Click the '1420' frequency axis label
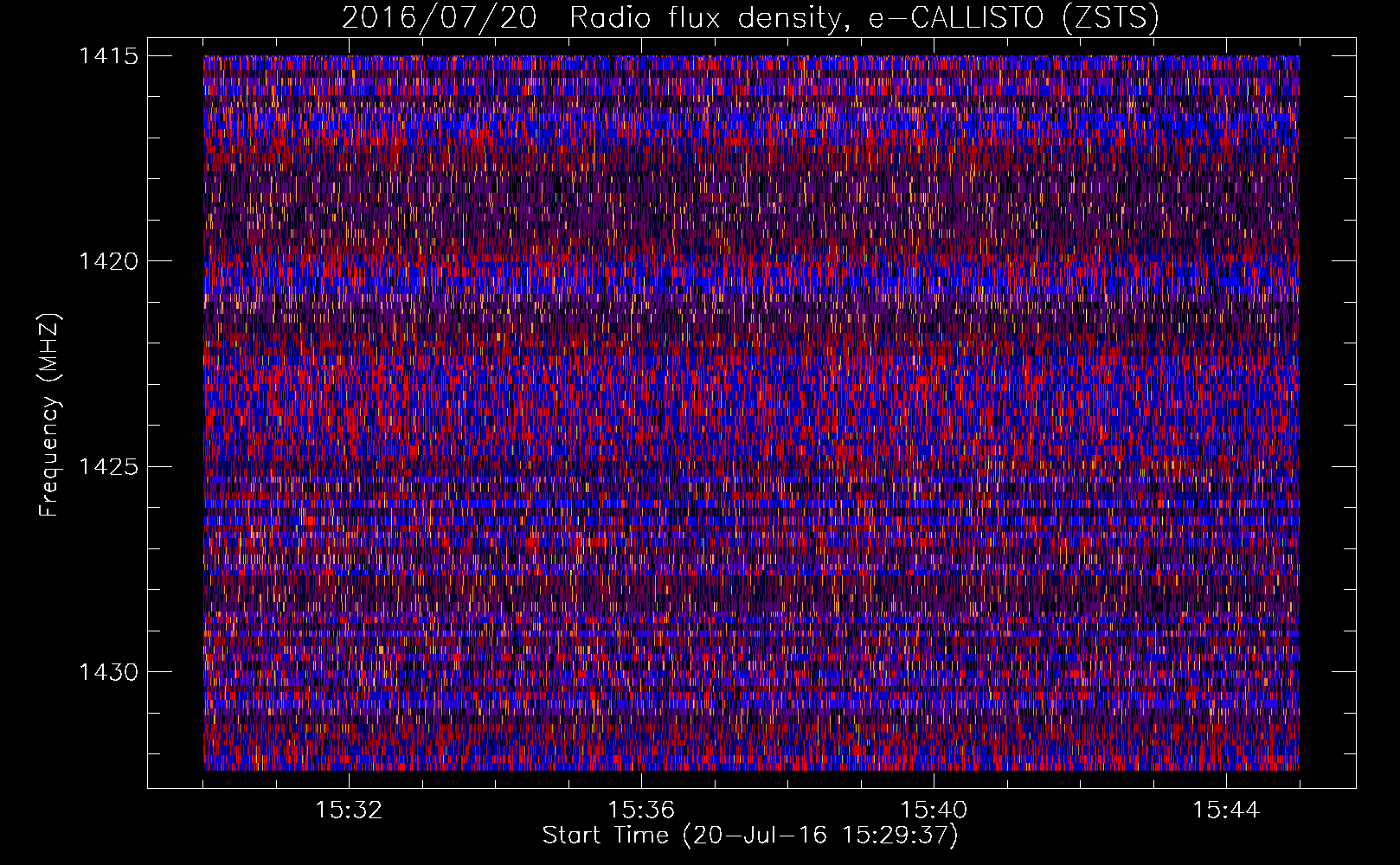 coord(108,261)
